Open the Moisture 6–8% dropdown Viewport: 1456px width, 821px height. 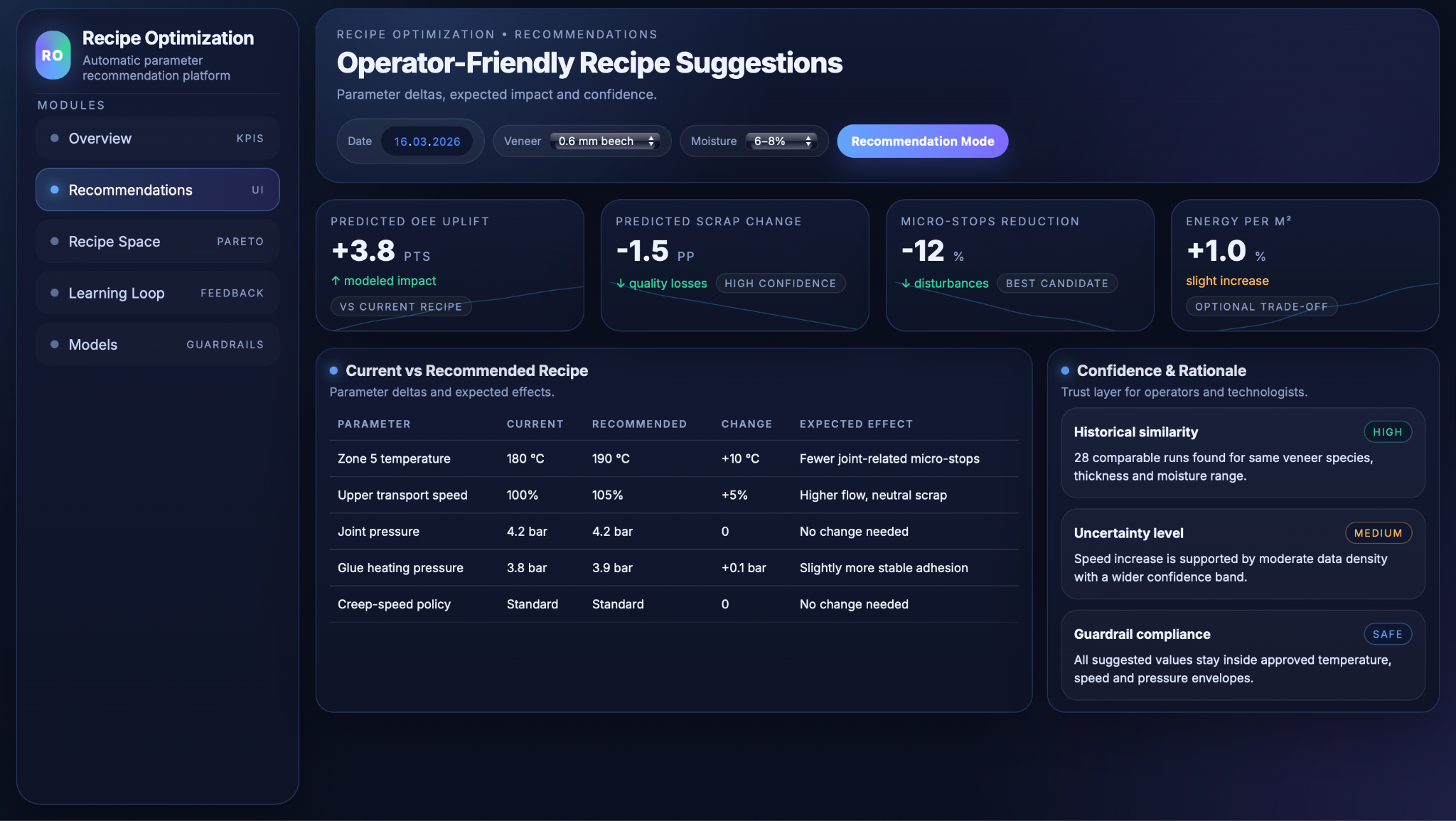781,141
